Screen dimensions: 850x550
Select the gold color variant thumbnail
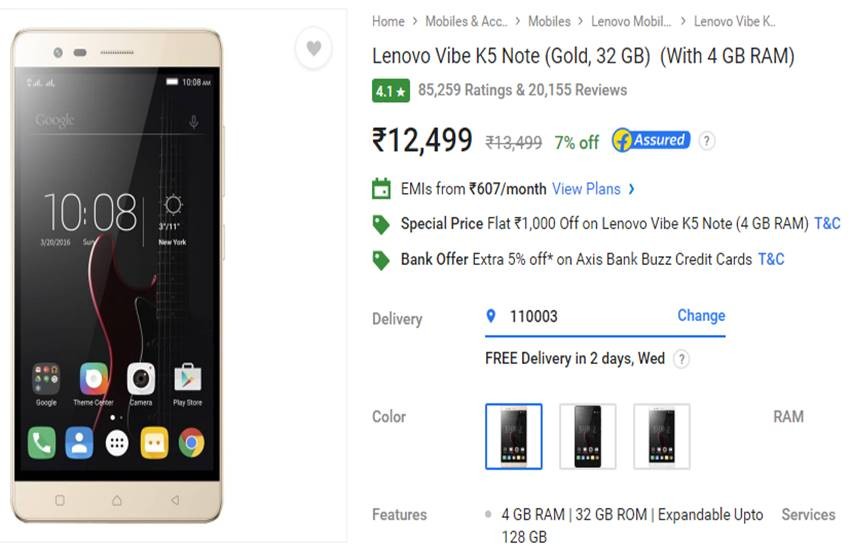coord(513,436)
